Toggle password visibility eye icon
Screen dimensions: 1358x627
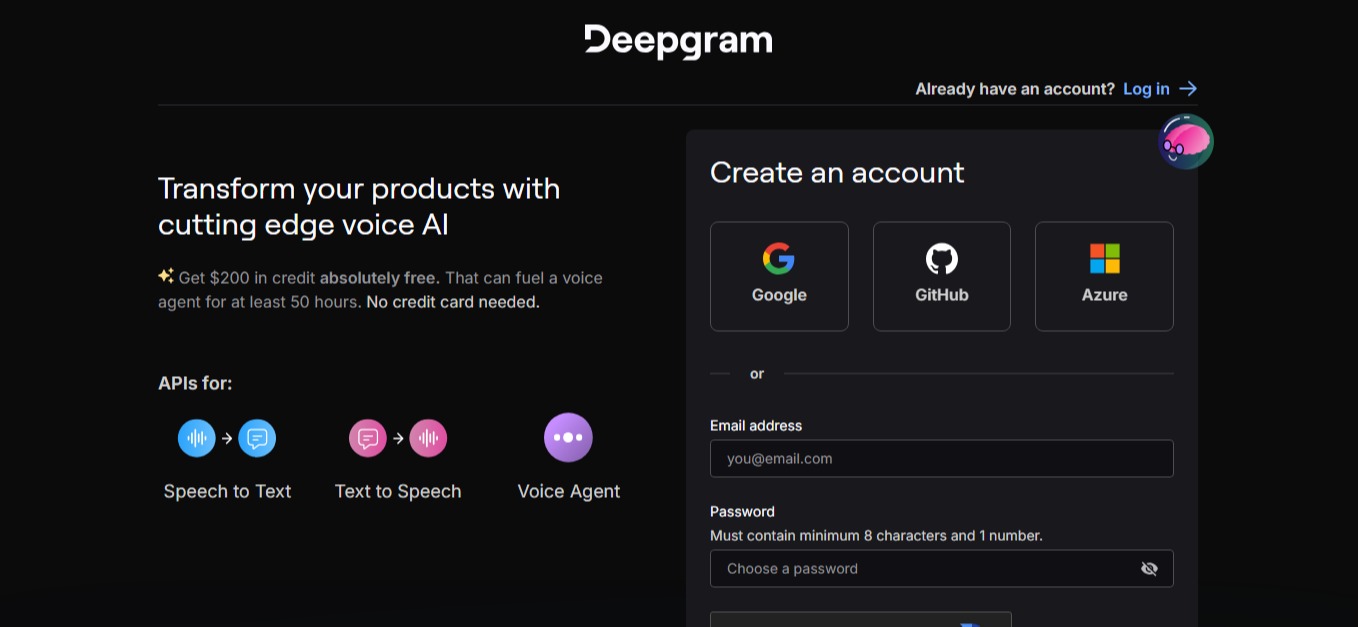pos(1149,568)
